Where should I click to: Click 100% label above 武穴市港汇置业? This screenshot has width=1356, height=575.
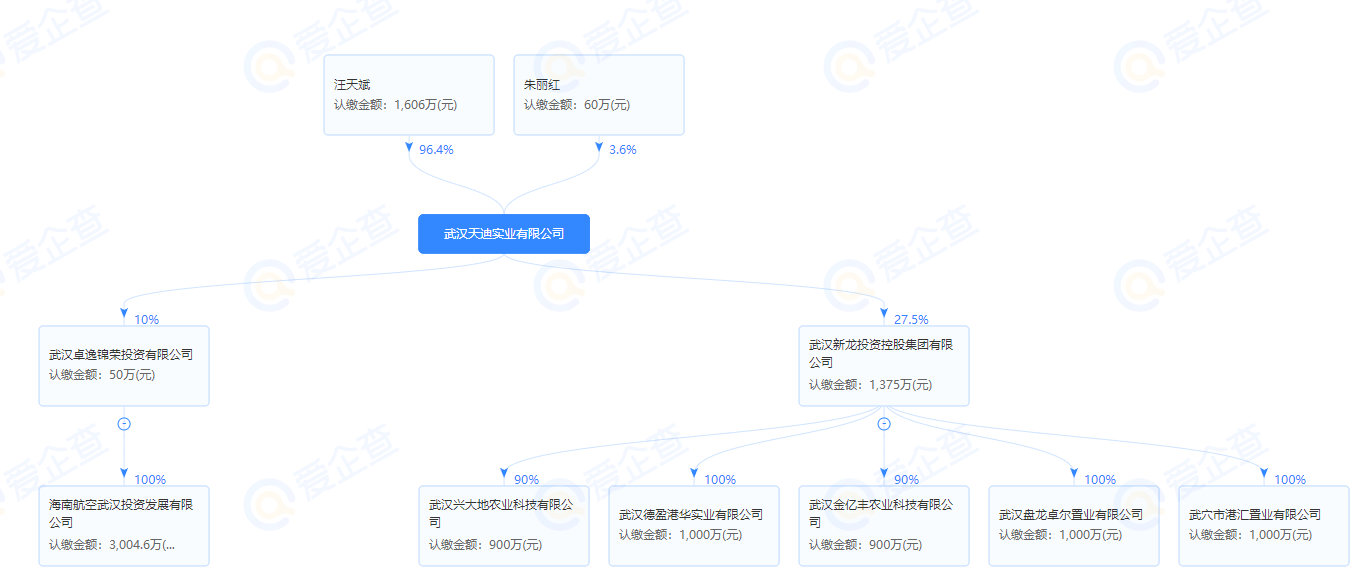coord(1290,480)
